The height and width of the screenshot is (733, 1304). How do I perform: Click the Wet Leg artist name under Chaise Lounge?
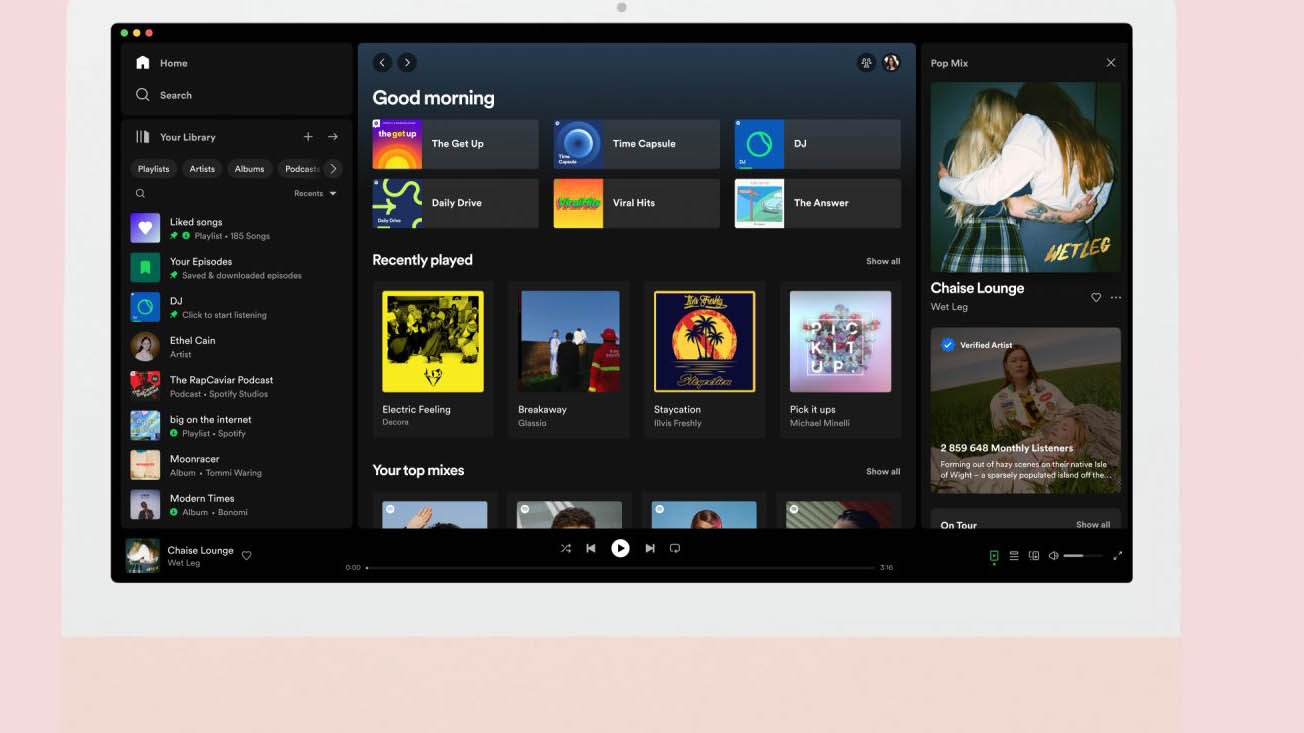[x=949, y=307]
